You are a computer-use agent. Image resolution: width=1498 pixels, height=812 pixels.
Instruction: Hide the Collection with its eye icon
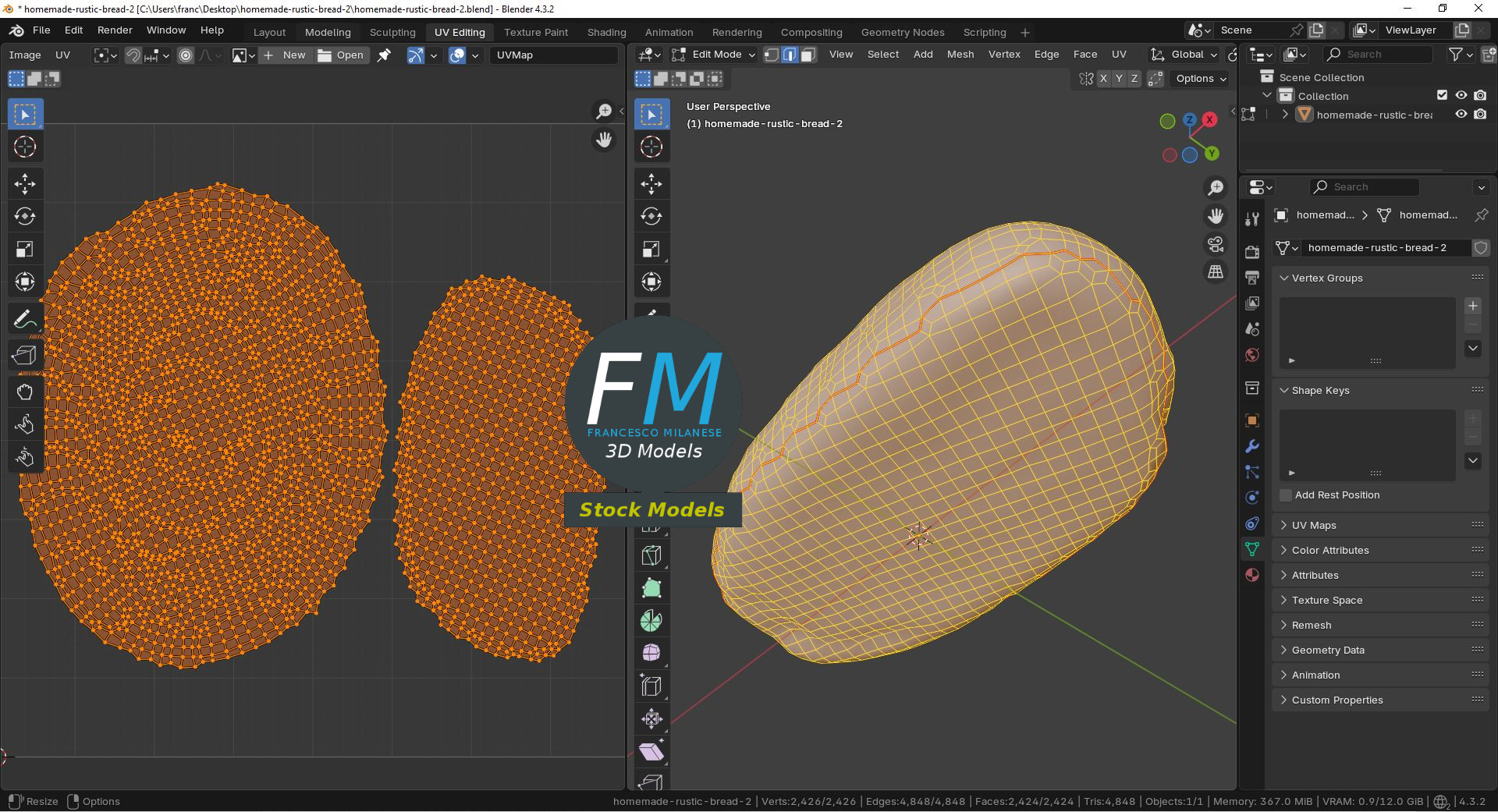[x=1461, y=95]
